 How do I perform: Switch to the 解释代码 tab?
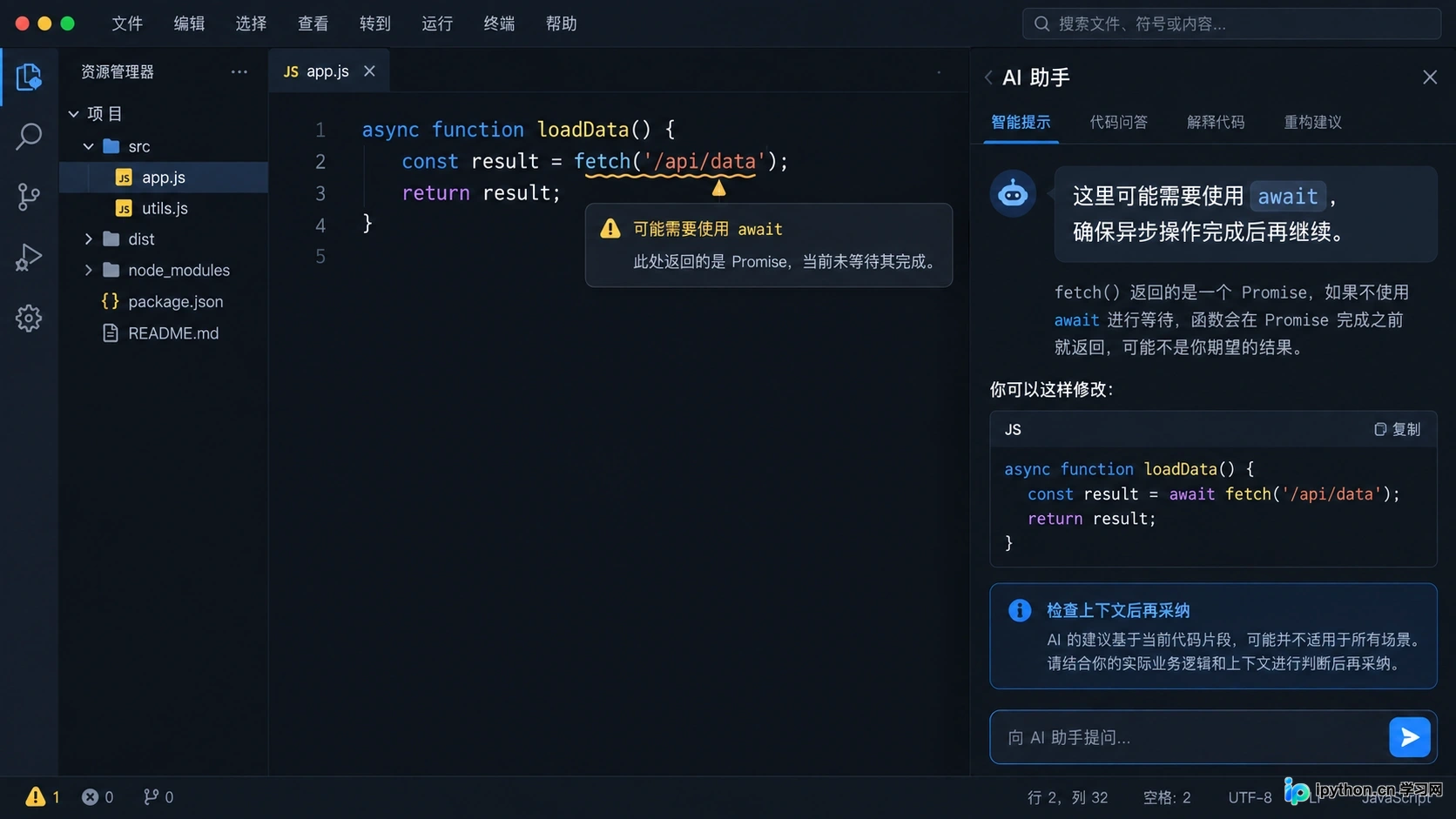coord(1216,123)
